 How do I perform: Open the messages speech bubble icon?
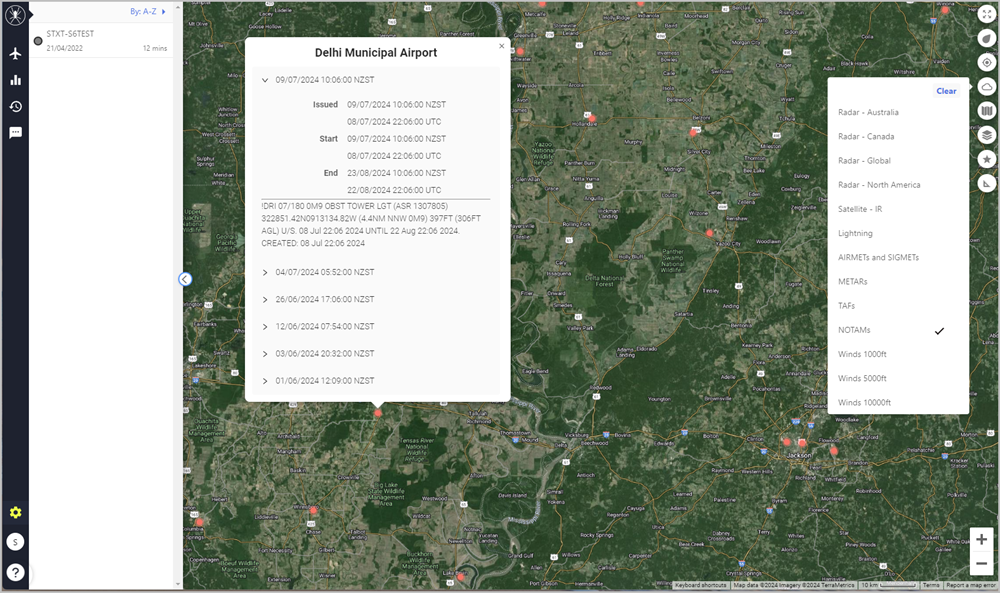[x=15, y=133]
